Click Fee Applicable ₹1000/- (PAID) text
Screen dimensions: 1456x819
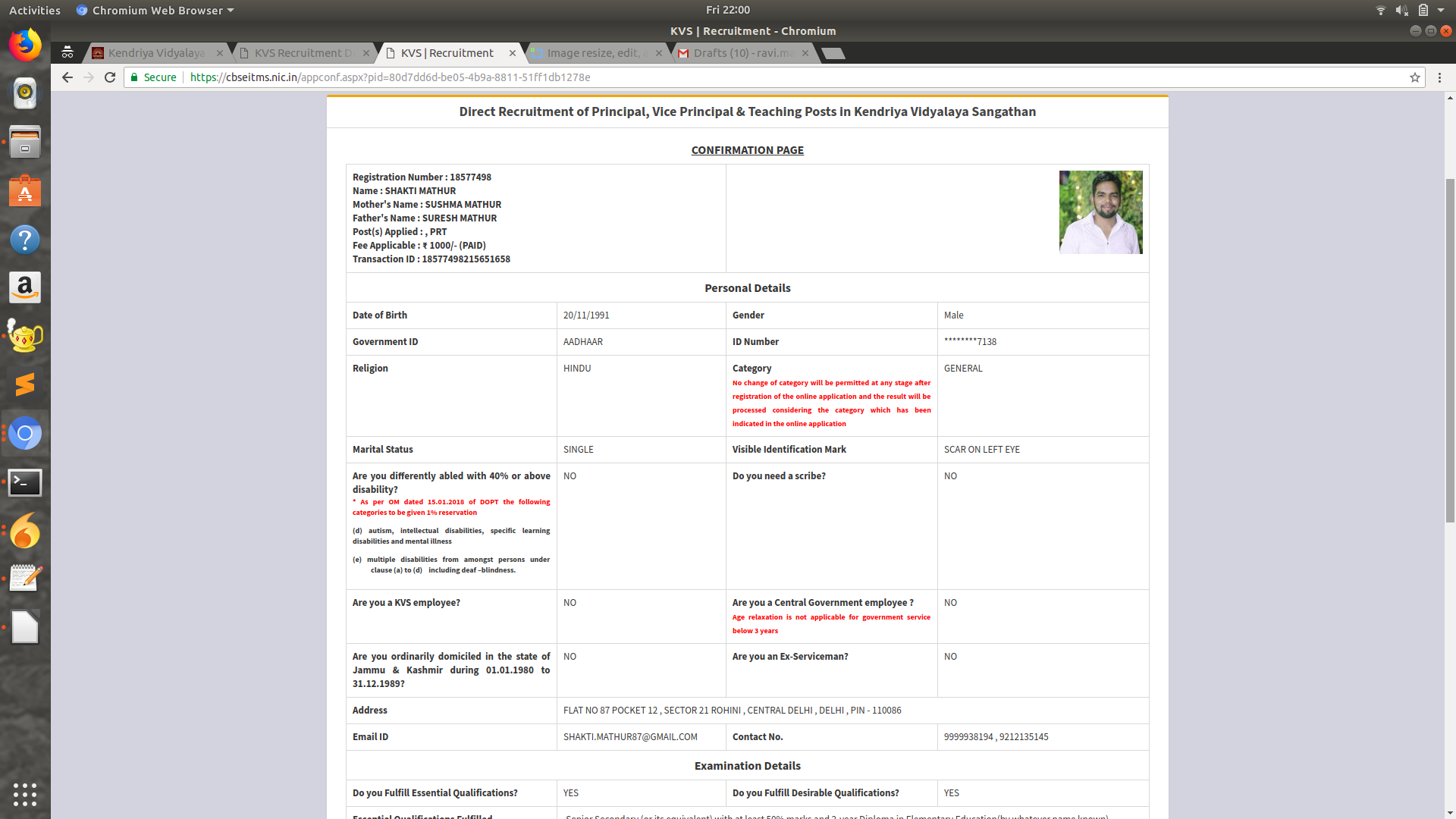(x=419, y=246)
